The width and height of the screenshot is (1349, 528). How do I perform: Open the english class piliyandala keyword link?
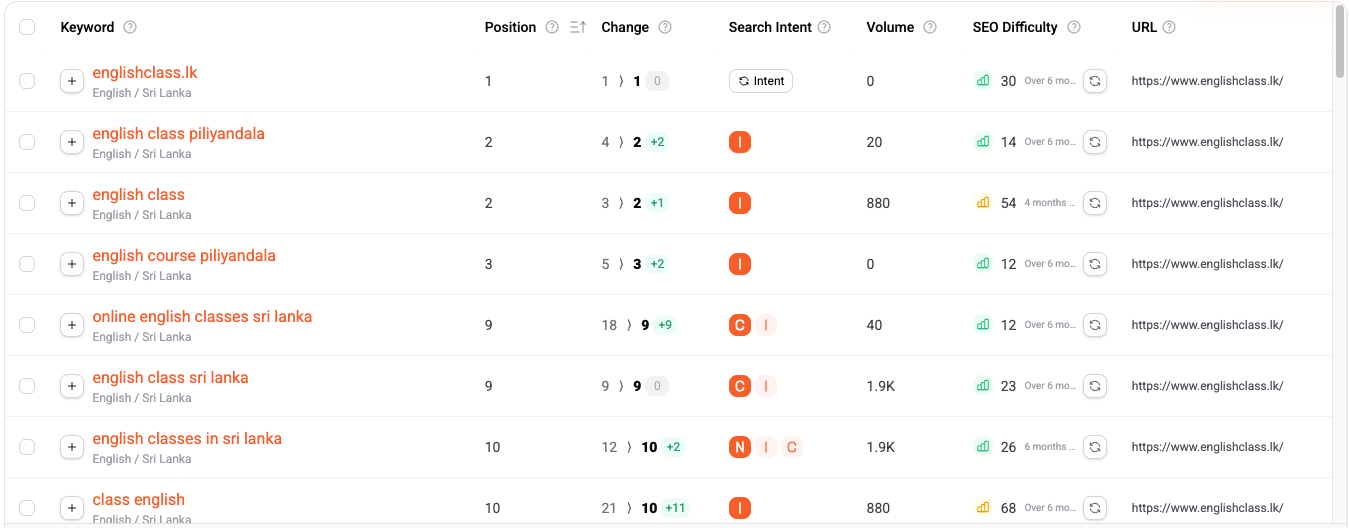(178, 134)
